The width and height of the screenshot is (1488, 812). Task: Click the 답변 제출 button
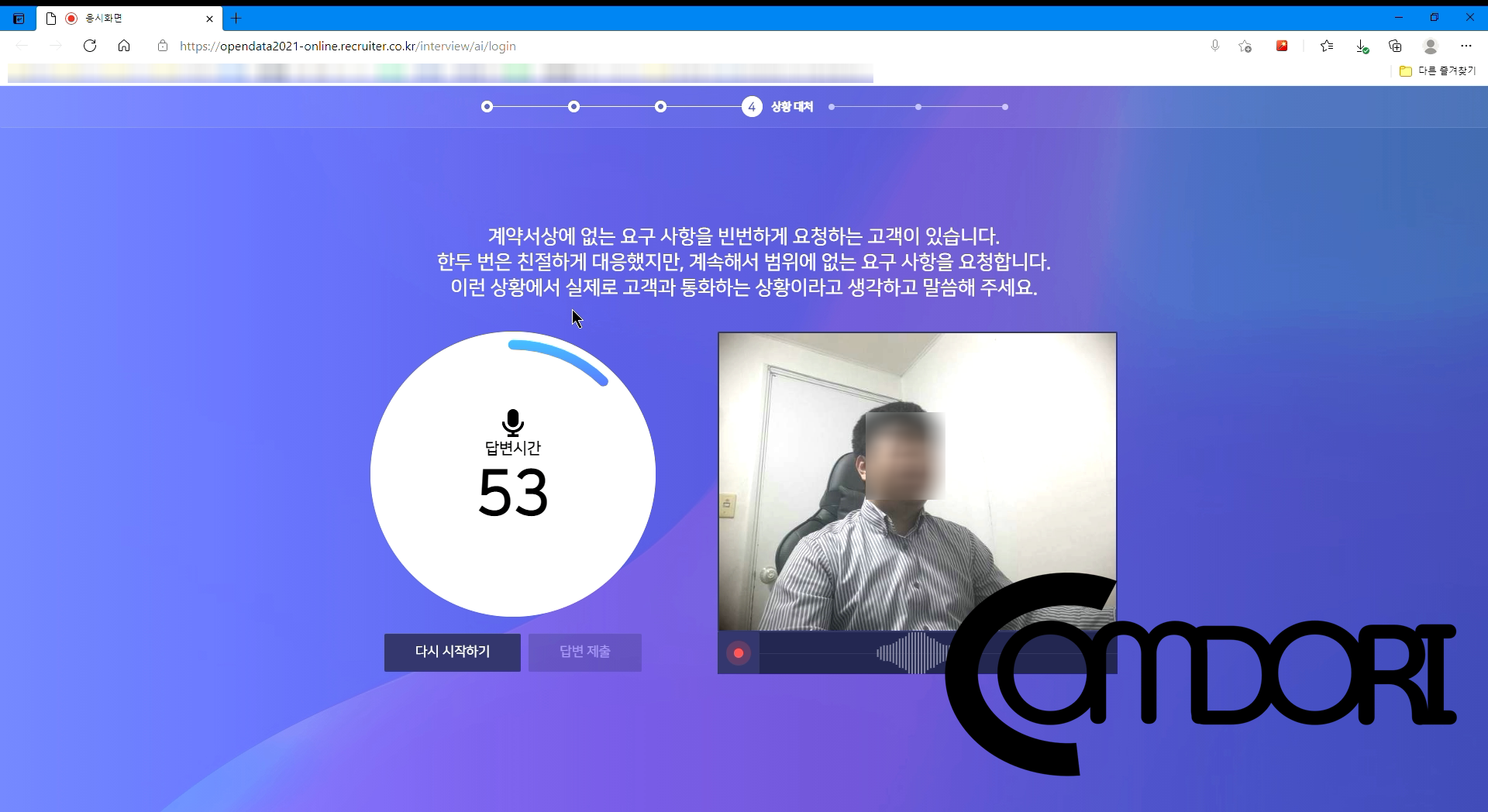click(x=585, y=652)
